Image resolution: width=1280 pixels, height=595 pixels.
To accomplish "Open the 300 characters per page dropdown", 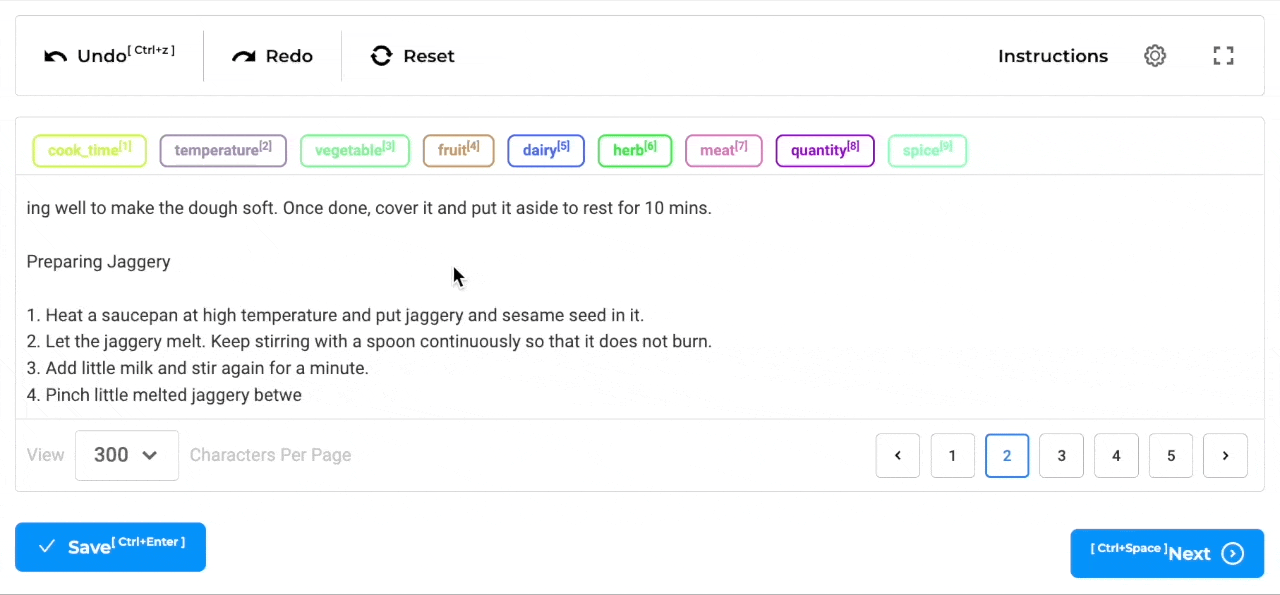I will pyautogui.click(x=127, y=455).
